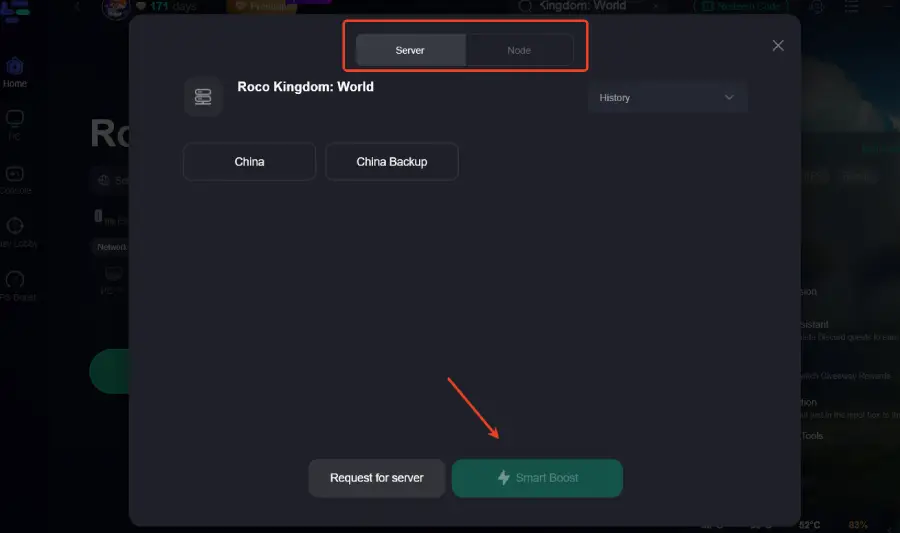Select the China Backup server
900x533 pixels.
coord(391,162)
